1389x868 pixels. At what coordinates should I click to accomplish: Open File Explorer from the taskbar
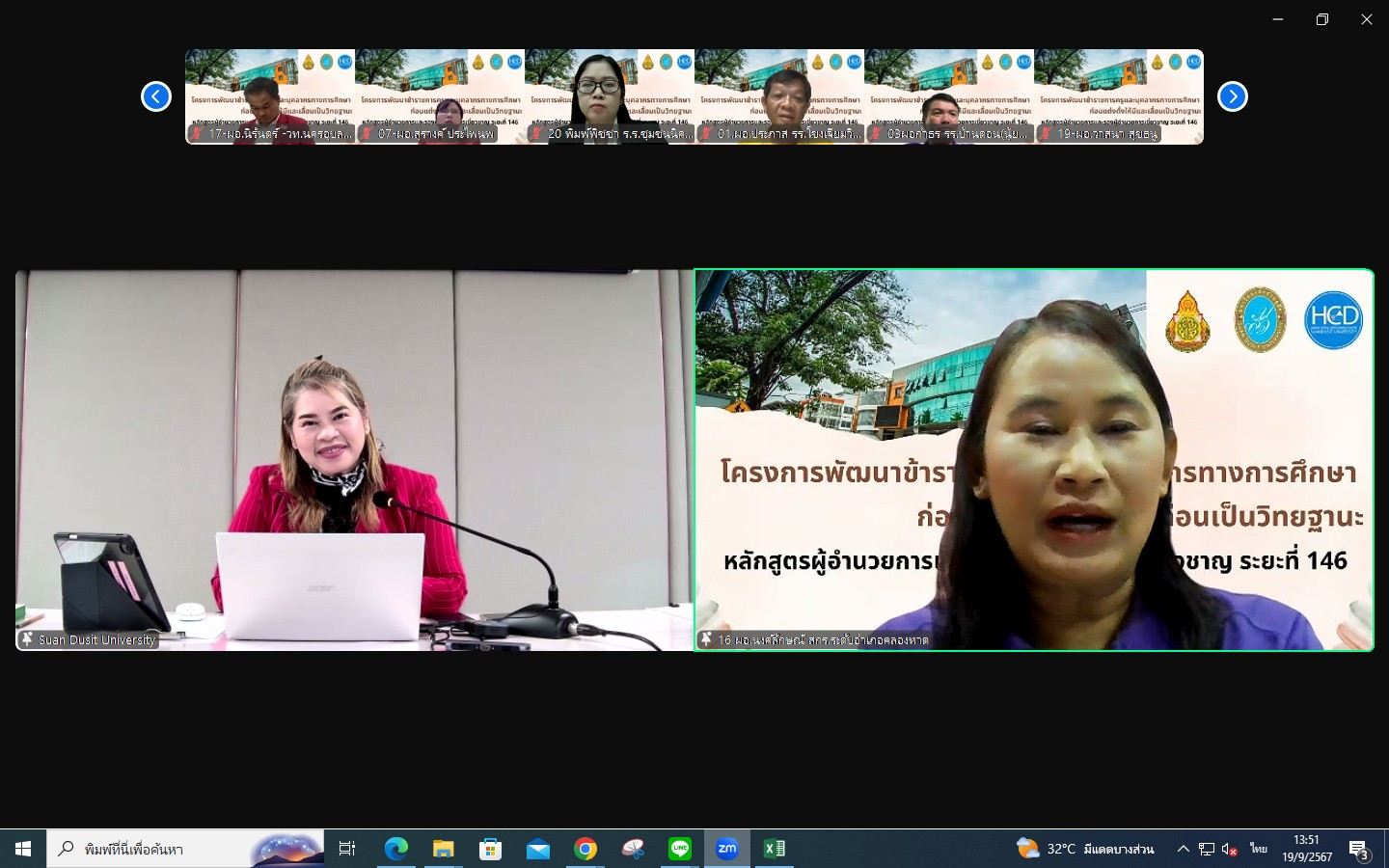click(443, 849)
